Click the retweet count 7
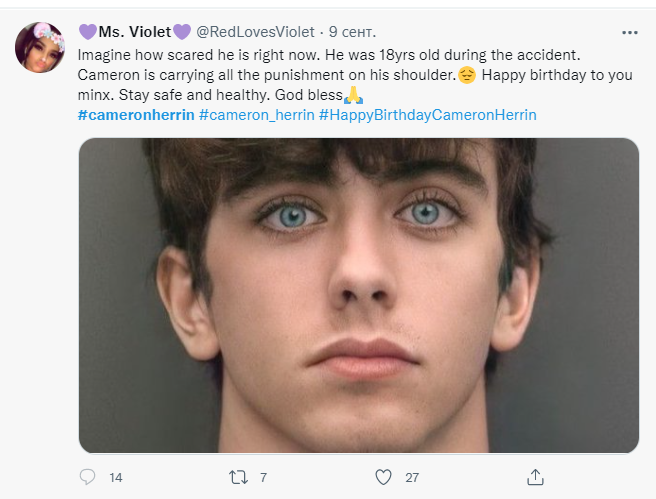 pos(263,478)
